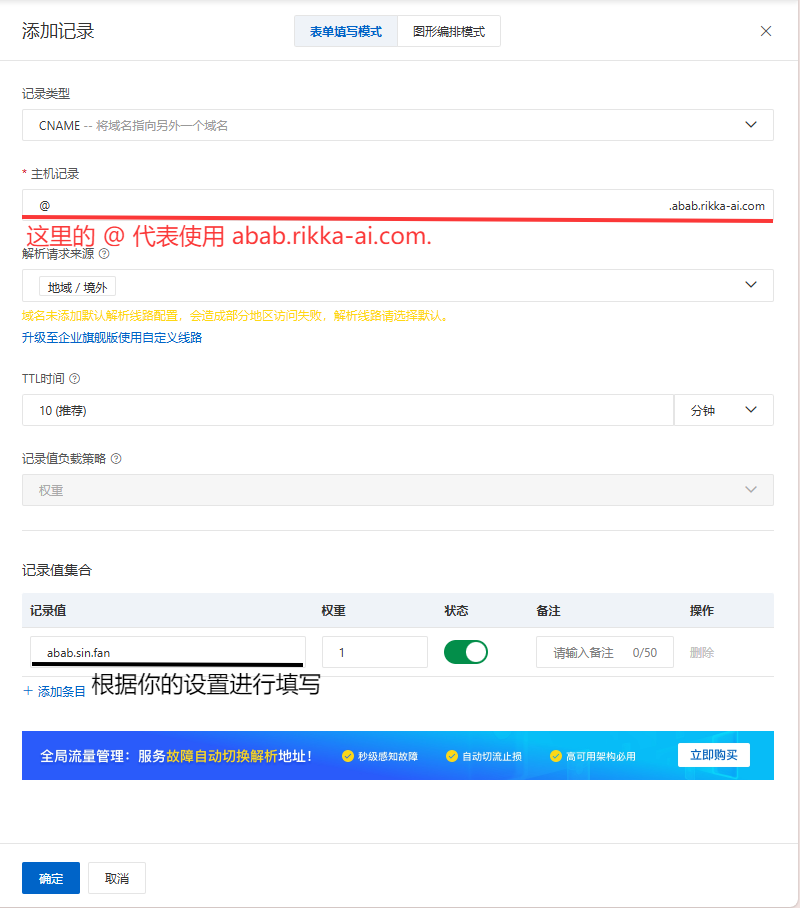800x908 pixels.
Task: Click 删除 to remove the record row
Action: click(x=701, y=651)
